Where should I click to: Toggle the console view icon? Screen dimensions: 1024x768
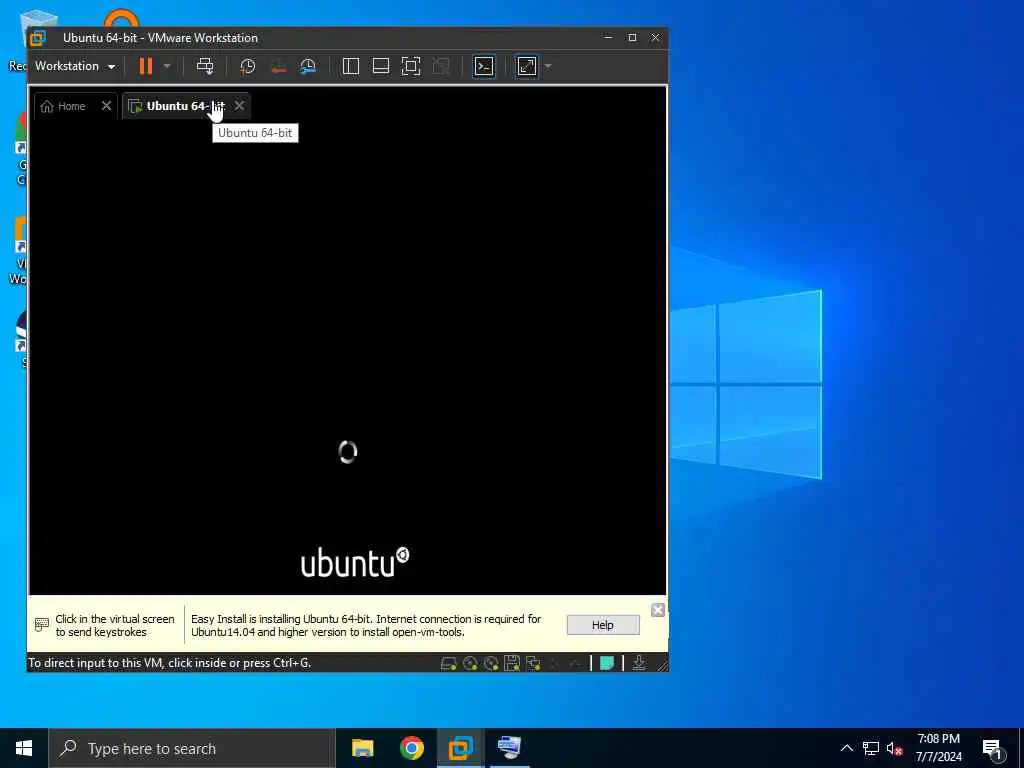[x=484, y=66]
